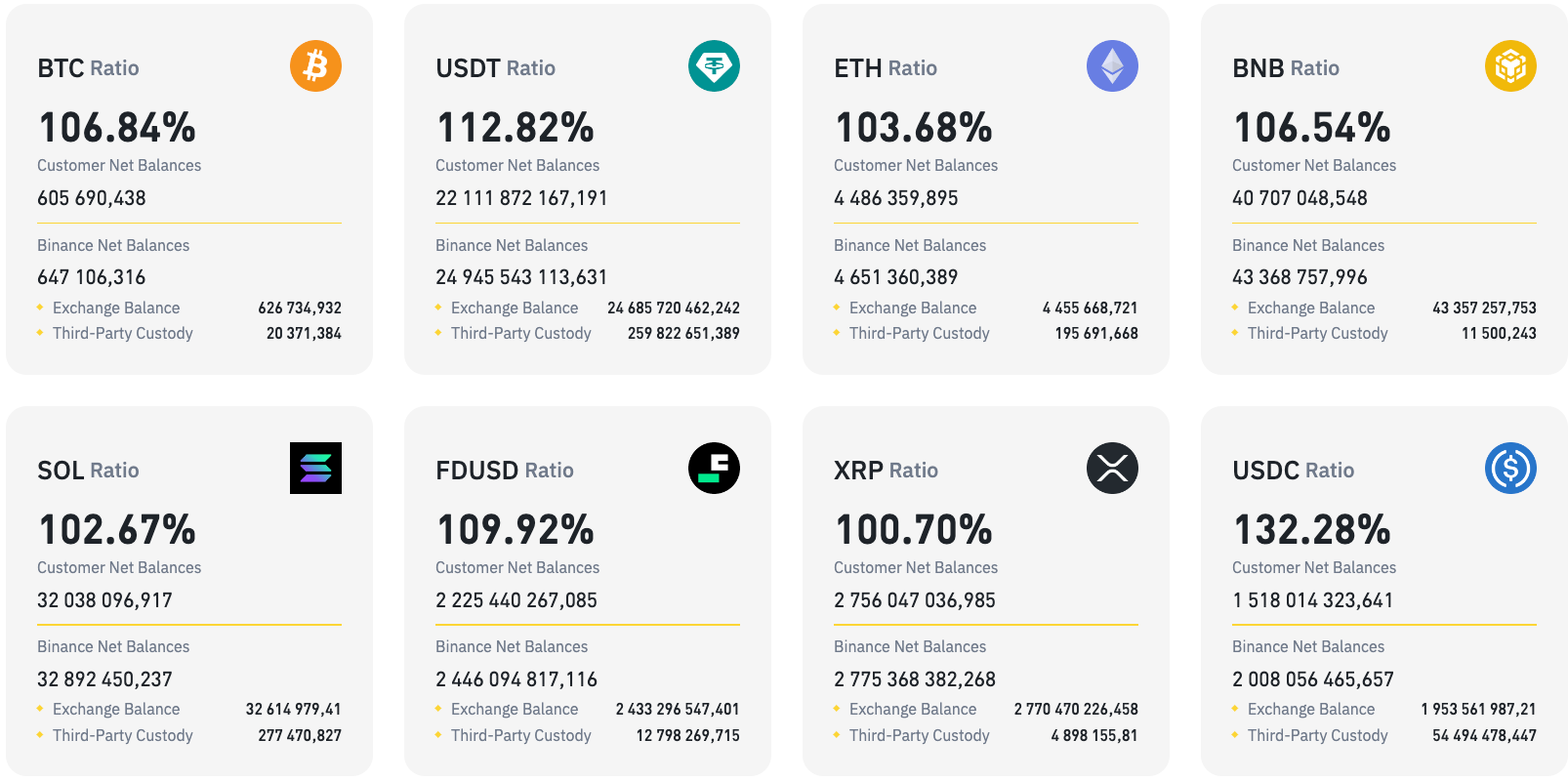The image size is (1568, 781).
Task: Click Customer Net Balances number on USDC card
Action: click(1314, 599)
